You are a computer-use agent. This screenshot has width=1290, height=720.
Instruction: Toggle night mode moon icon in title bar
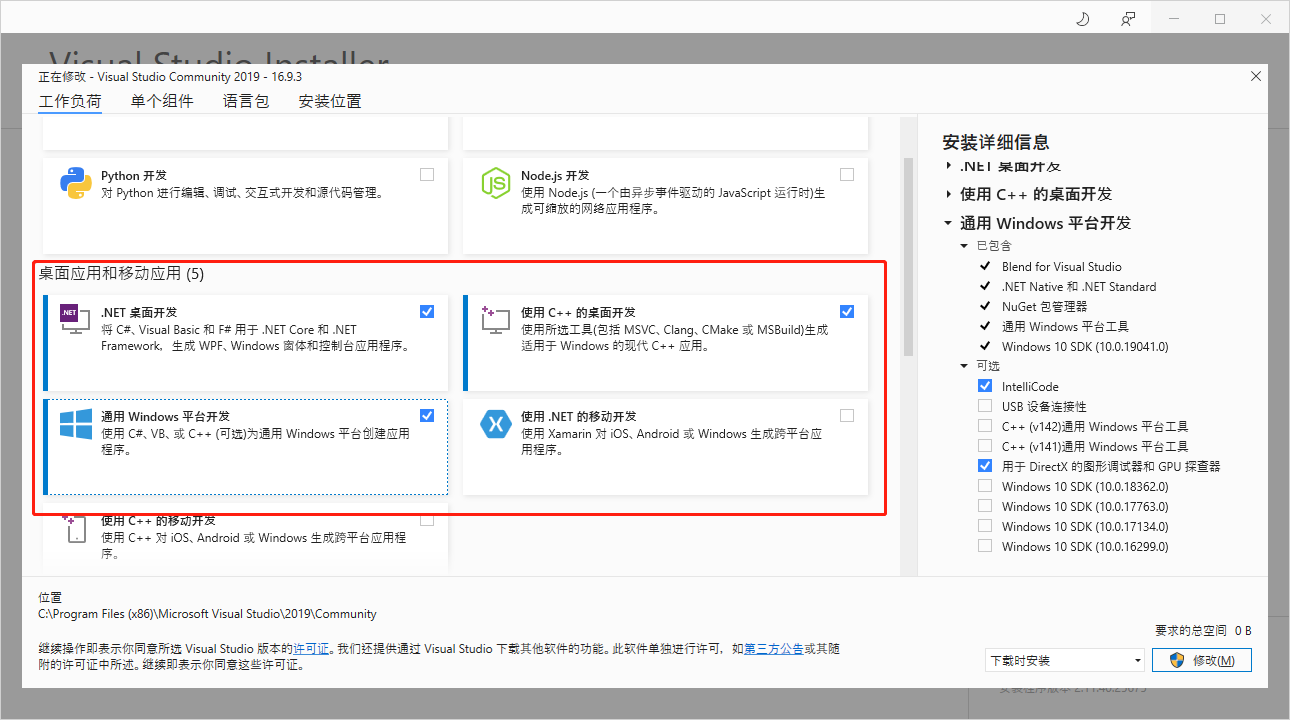click(1082, 18)
